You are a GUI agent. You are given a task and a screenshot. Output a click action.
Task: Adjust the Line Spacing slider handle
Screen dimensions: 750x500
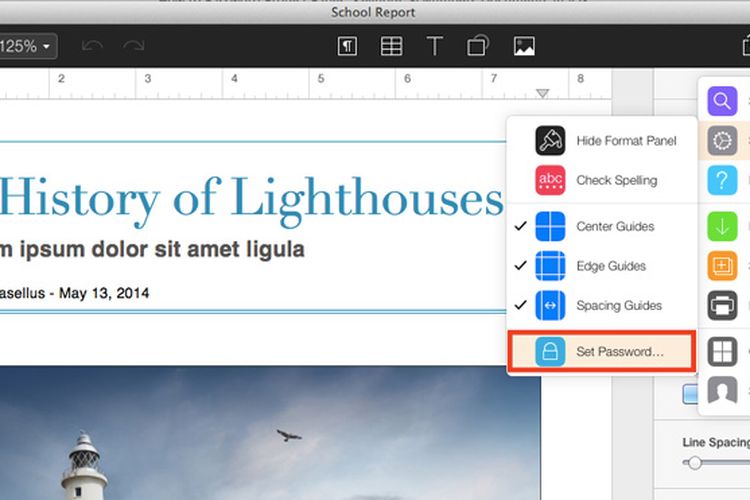(x=695, y=463)
